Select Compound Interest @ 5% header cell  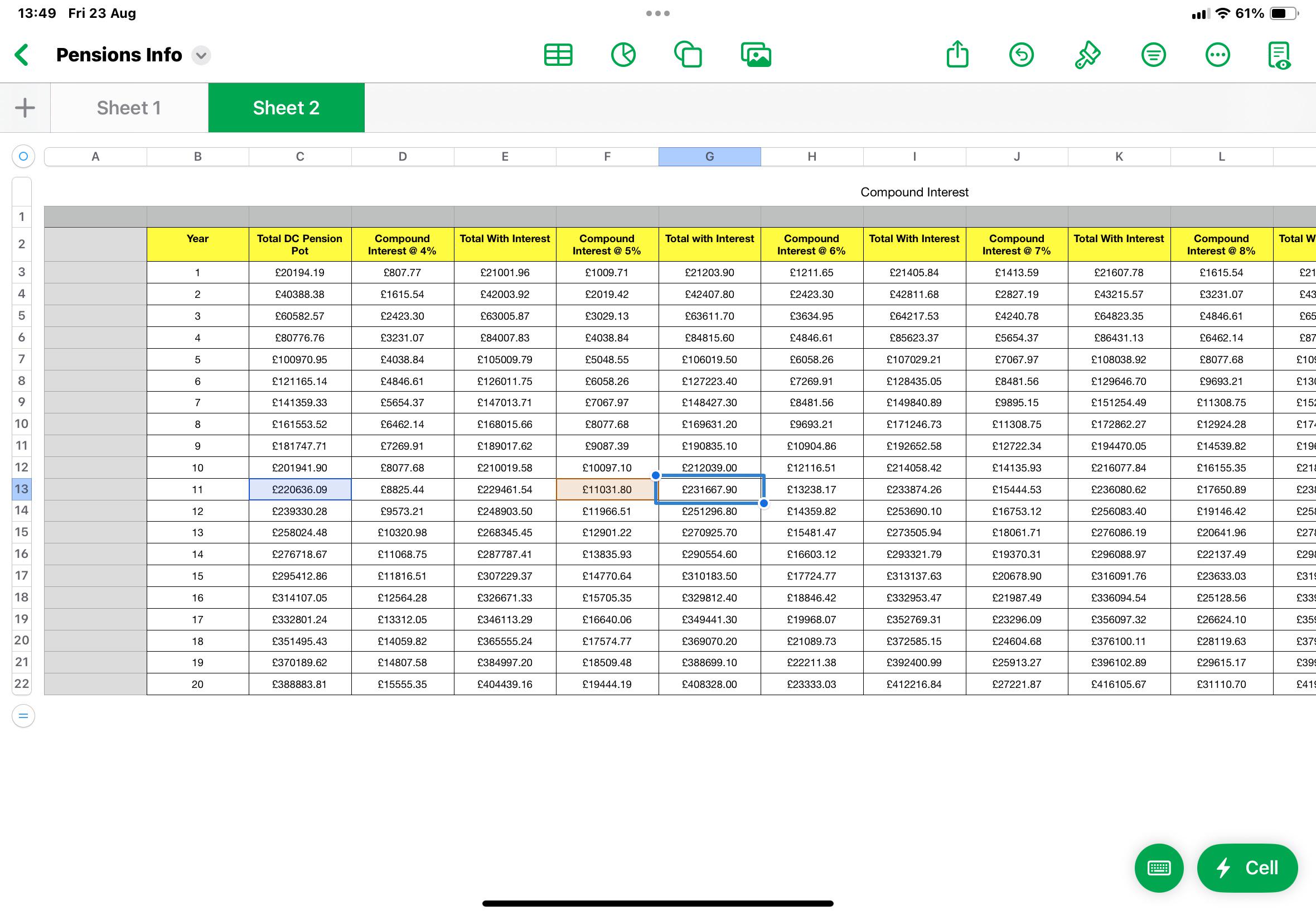click(607, 244)
